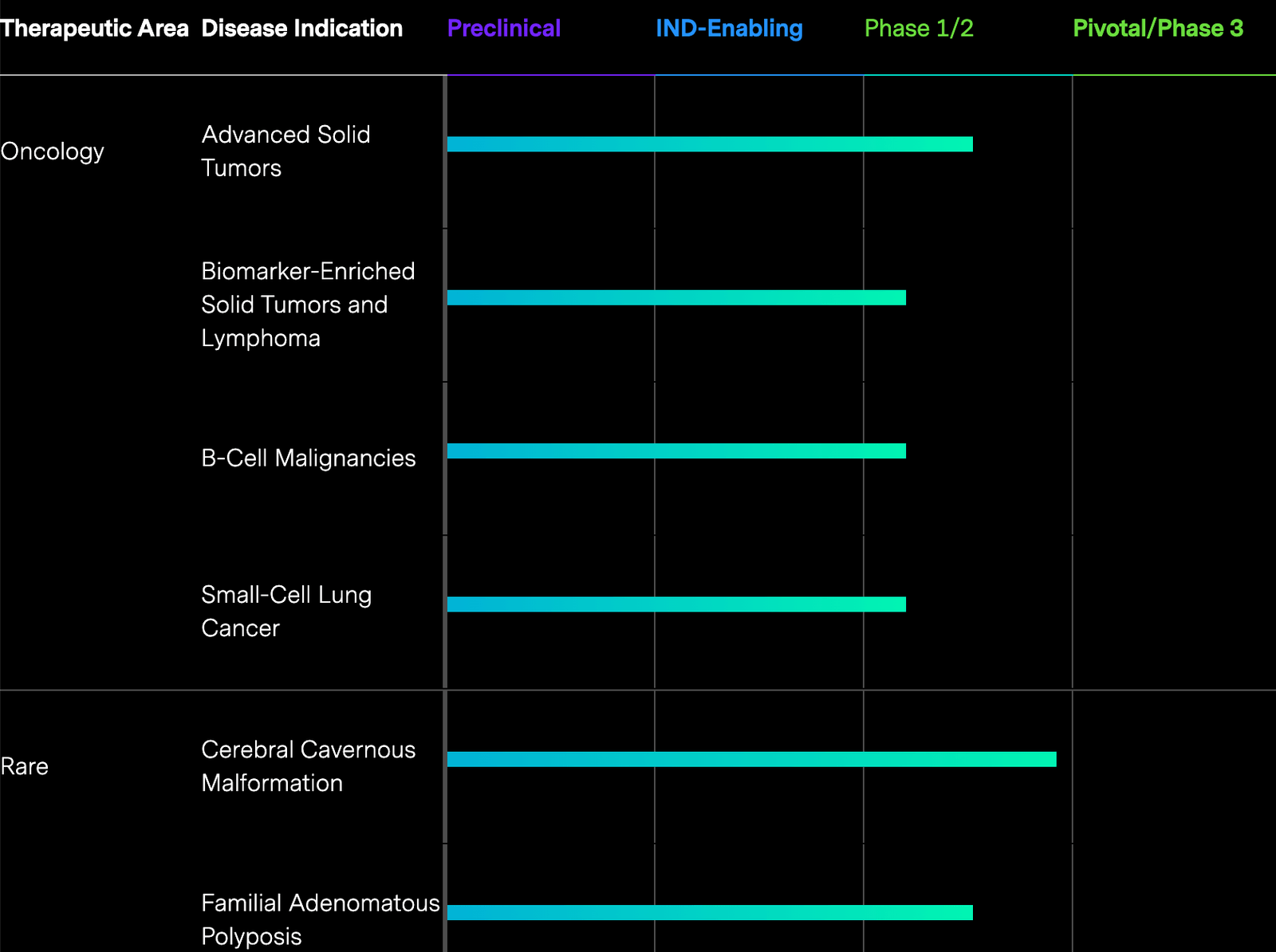Click the Advanced Solid Tumors progress bar
1276x952 pixels.
pos(710,144)
